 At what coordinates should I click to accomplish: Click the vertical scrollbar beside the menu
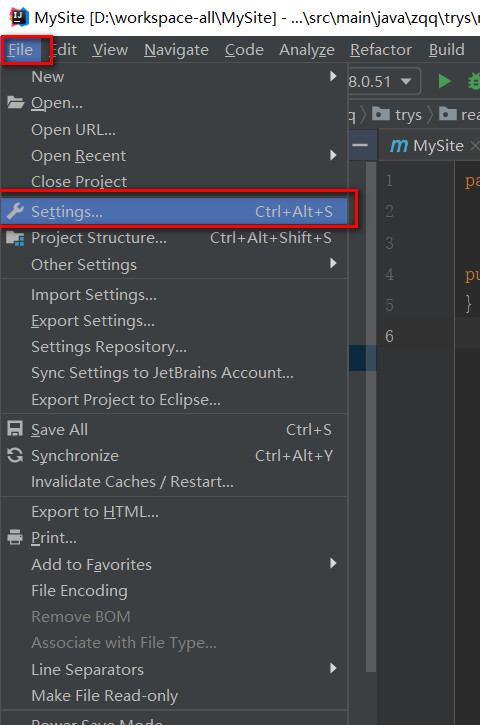click(370, 416)
